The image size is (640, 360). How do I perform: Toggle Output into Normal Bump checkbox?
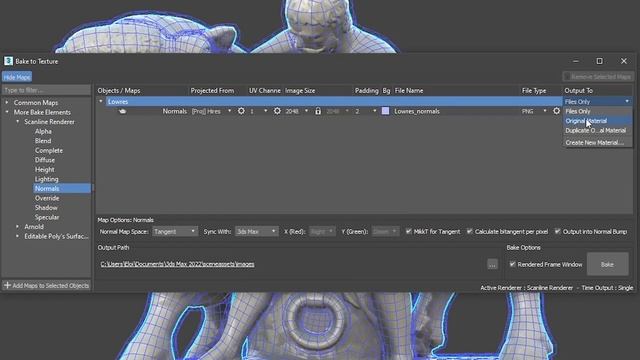coord(558,231)
